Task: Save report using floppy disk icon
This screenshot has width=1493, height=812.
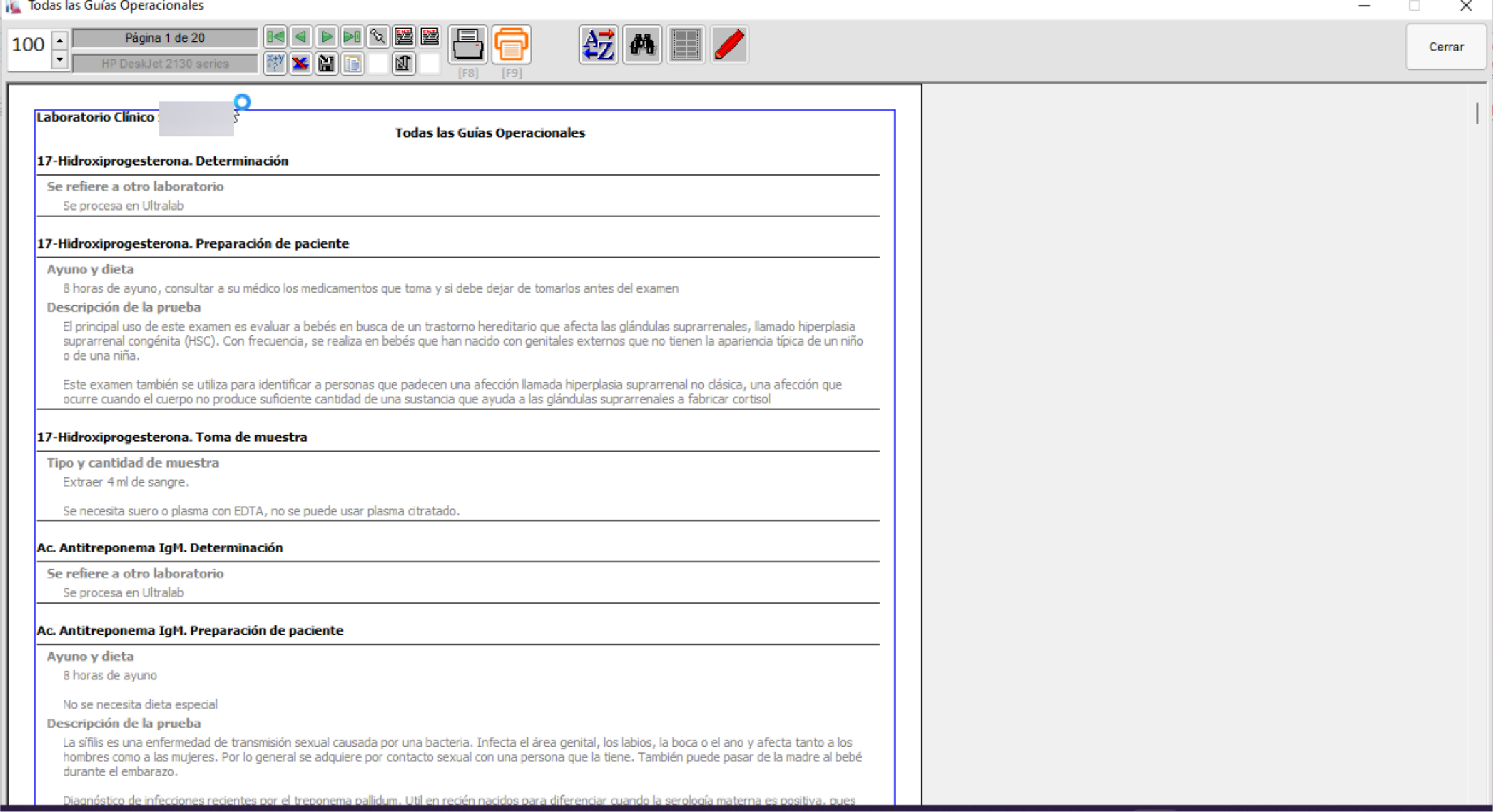Action: (326, 63)
